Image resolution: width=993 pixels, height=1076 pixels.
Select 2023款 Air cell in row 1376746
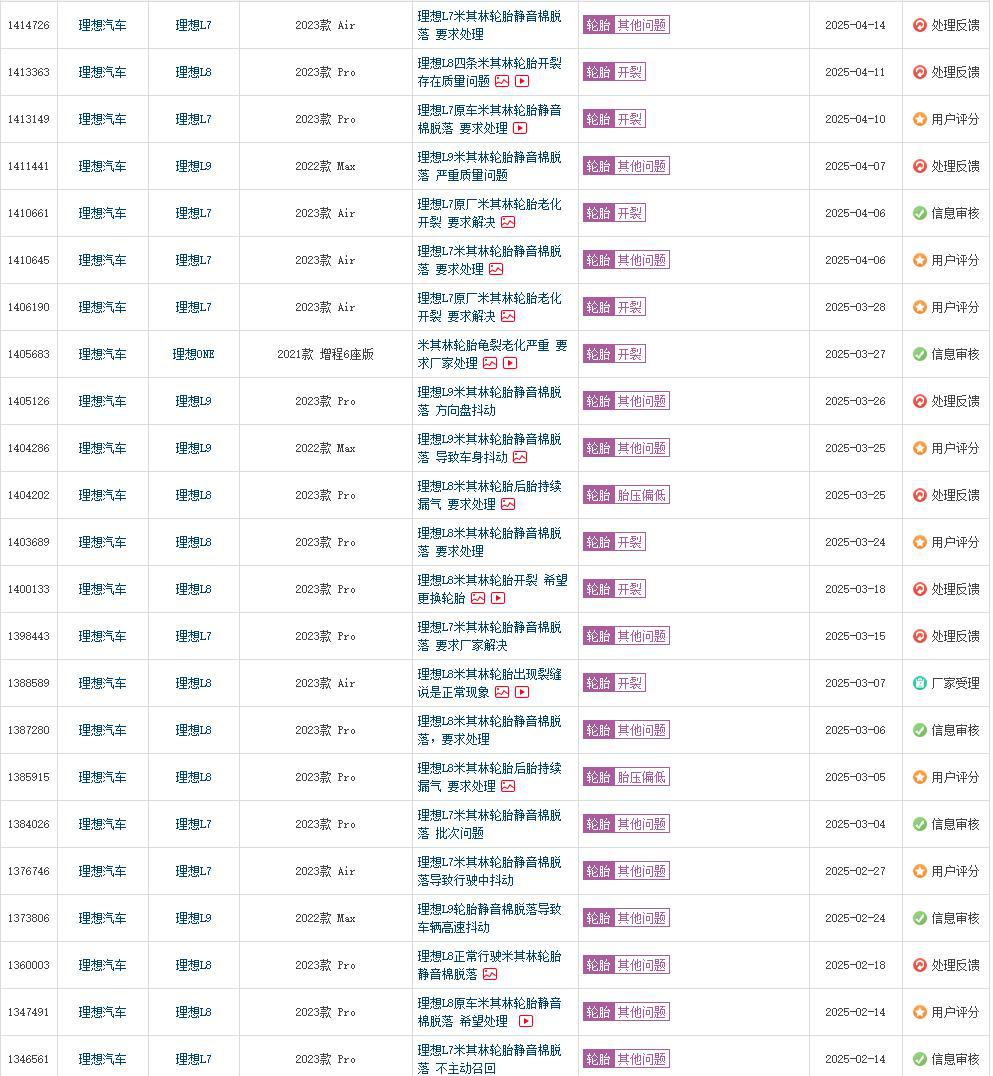pos(325,872)
